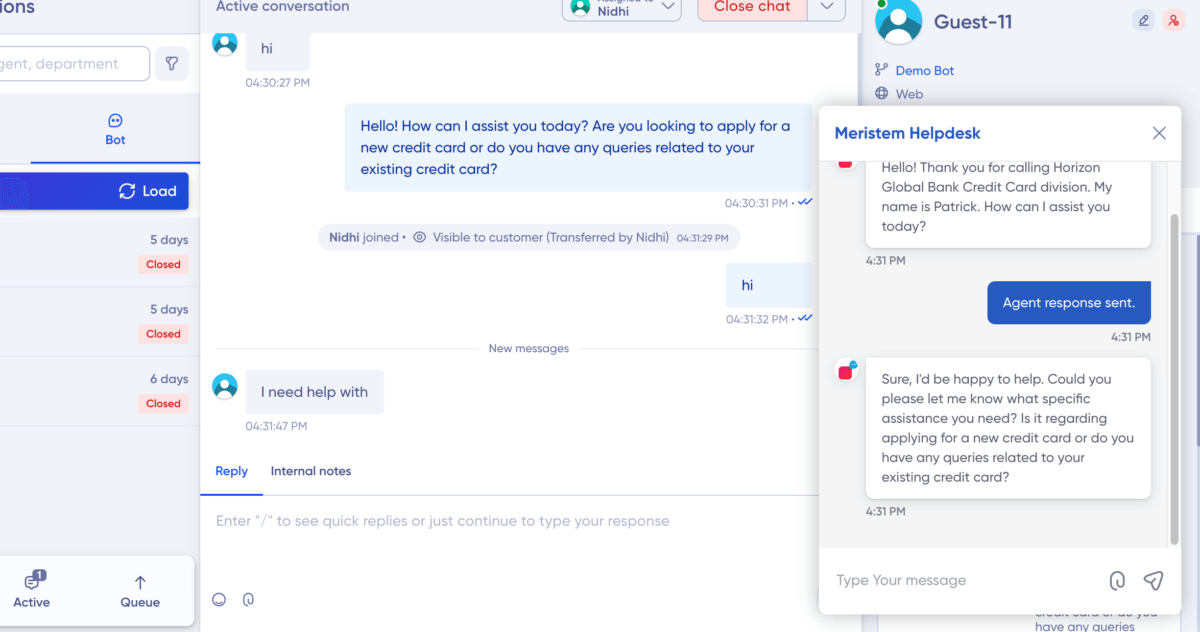
Task: Switch to the Internal notes tab
Action: (310, 471)
